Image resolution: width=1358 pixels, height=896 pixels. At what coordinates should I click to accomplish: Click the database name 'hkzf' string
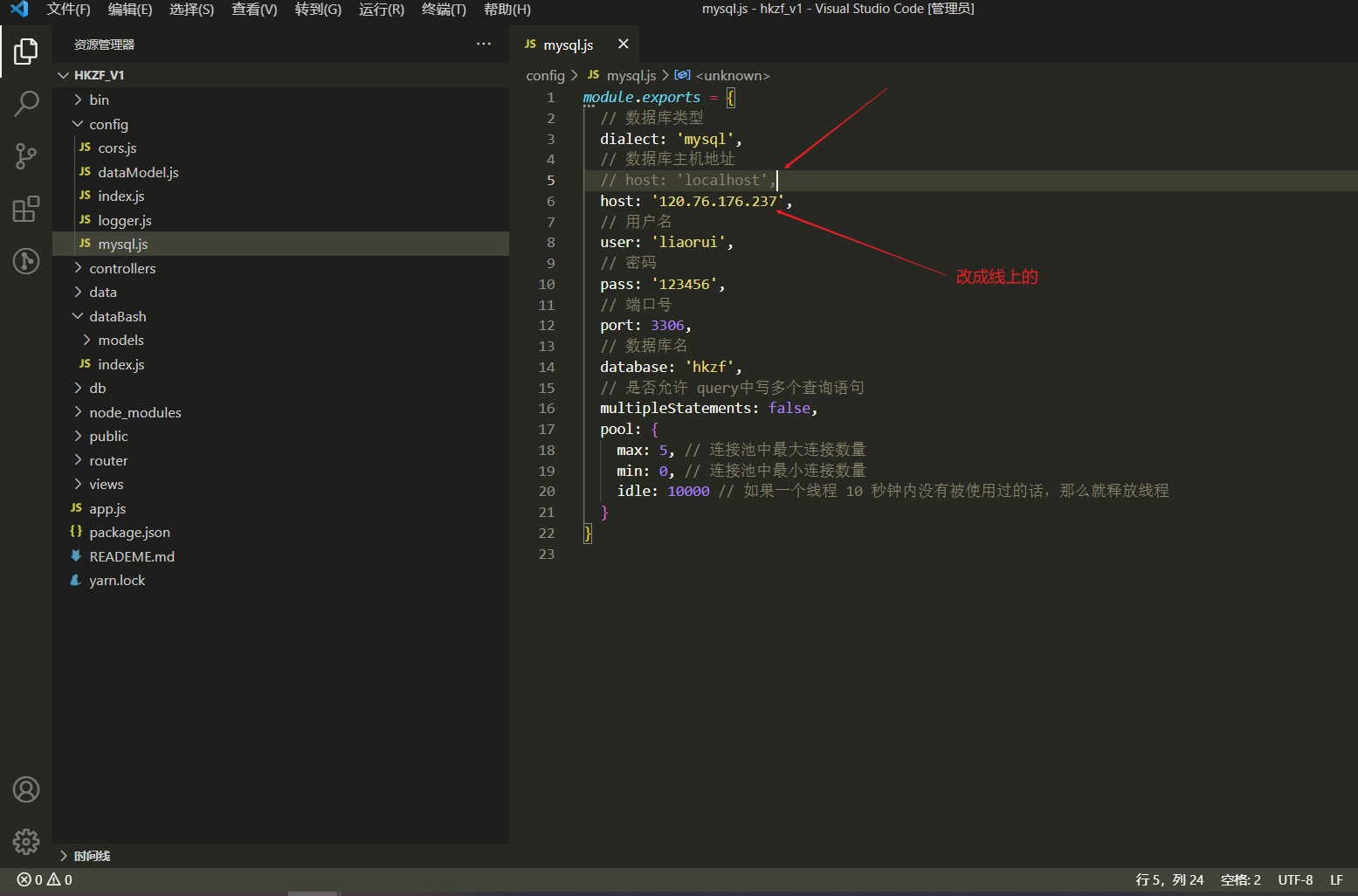click(709, 367)
